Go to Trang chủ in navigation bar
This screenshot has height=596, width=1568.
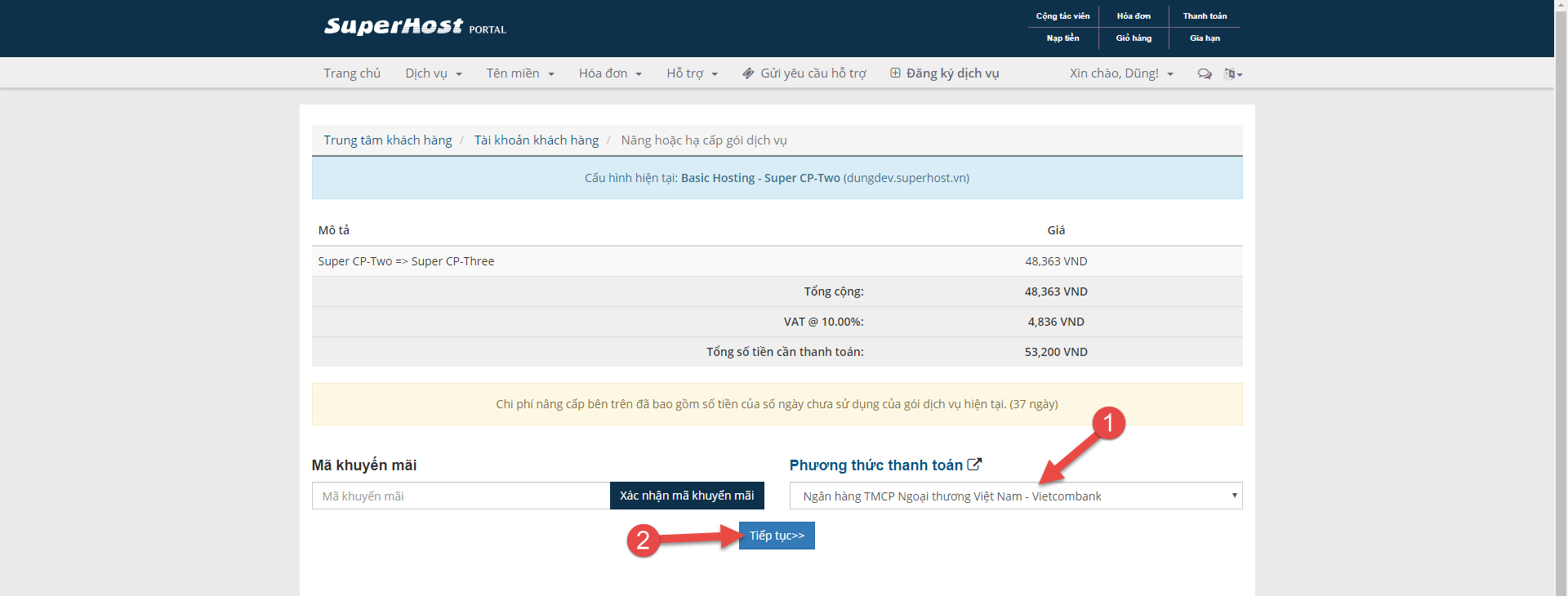[x=352, y=73]
